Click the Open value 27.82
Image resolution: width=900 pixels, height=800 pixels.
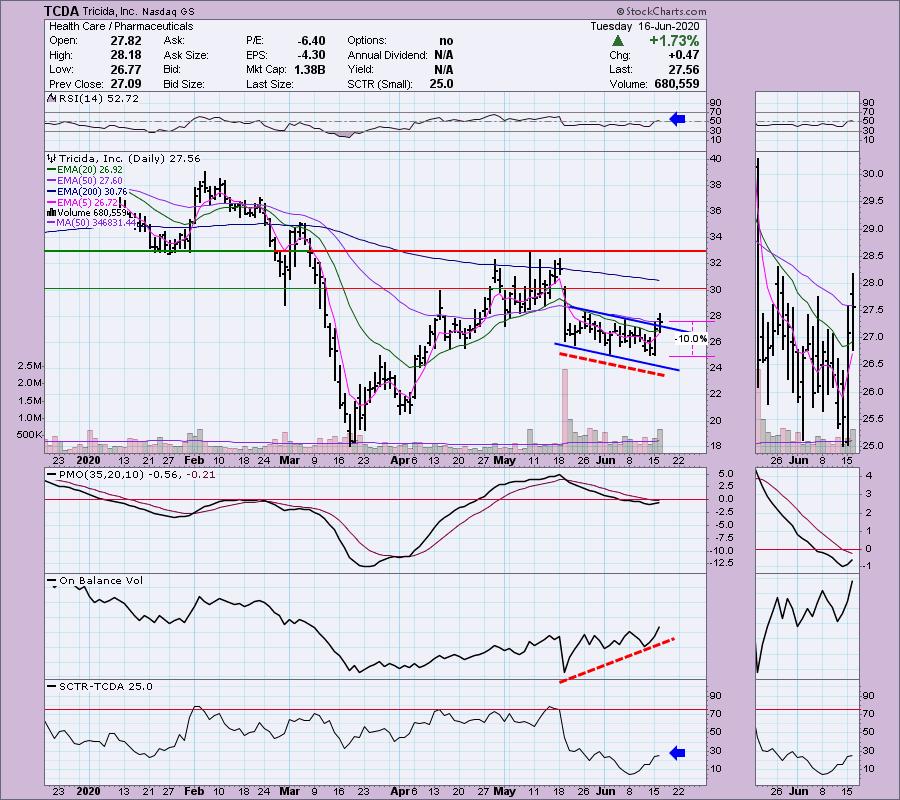coord(126,41)
